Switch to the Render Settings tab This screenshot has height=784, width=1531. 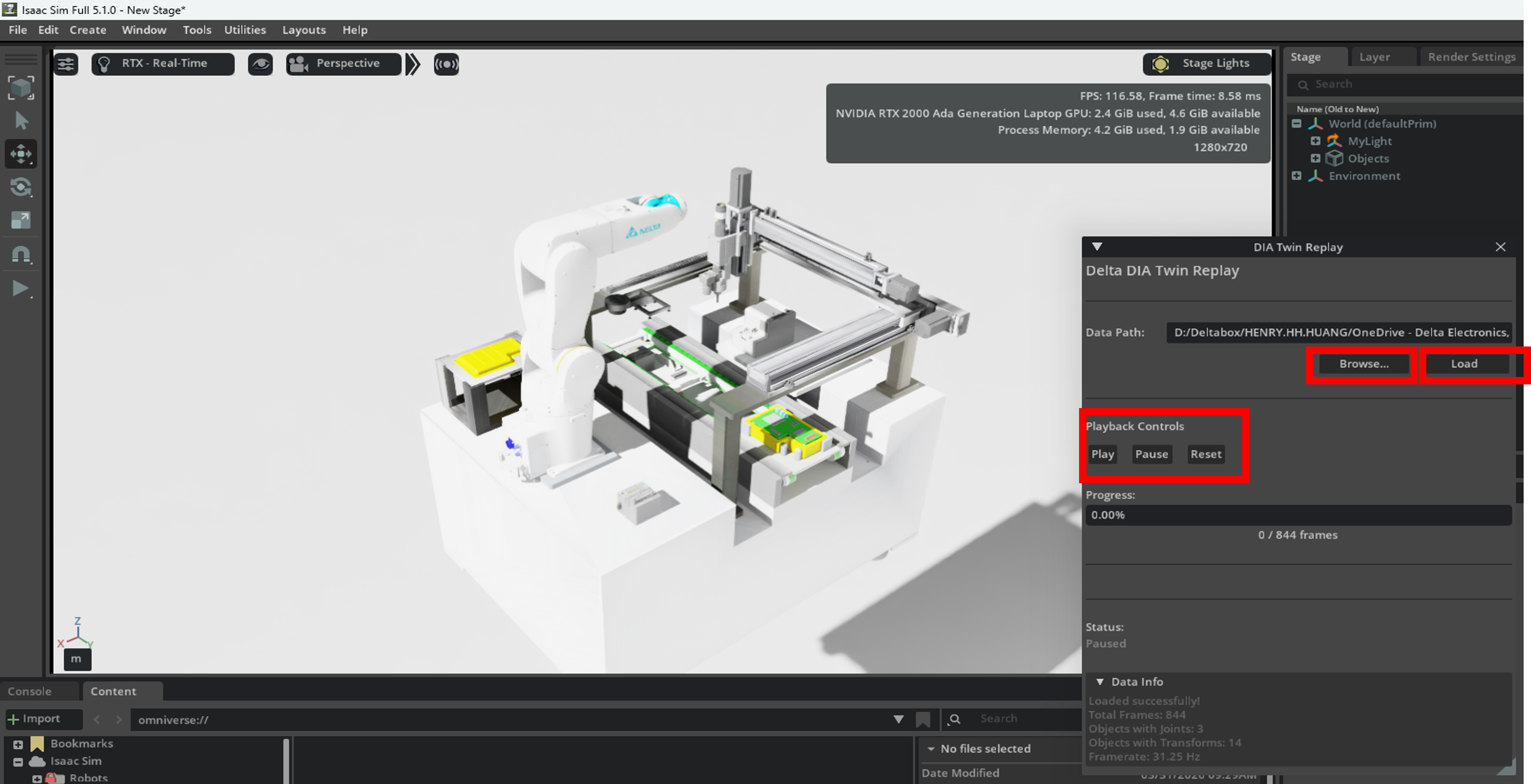click(1472, 57)
